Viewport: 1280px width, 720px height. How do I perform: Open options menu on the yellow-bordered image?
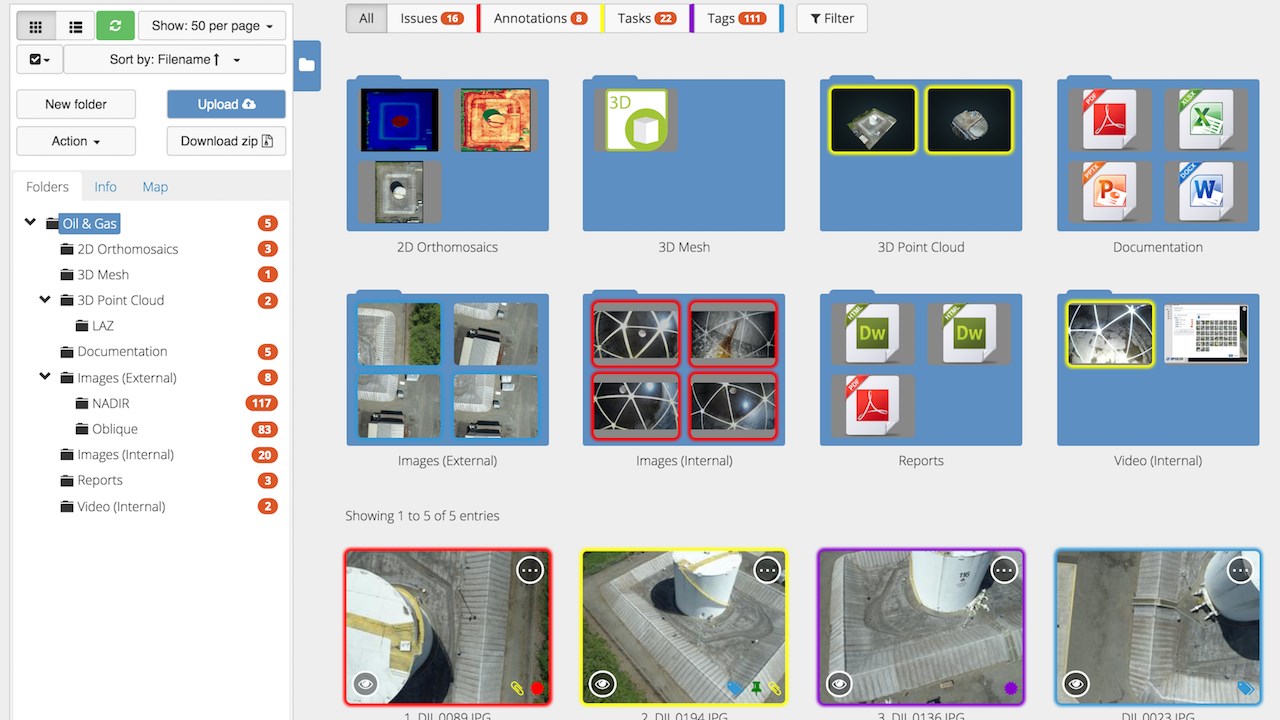(x=767, y=570)
